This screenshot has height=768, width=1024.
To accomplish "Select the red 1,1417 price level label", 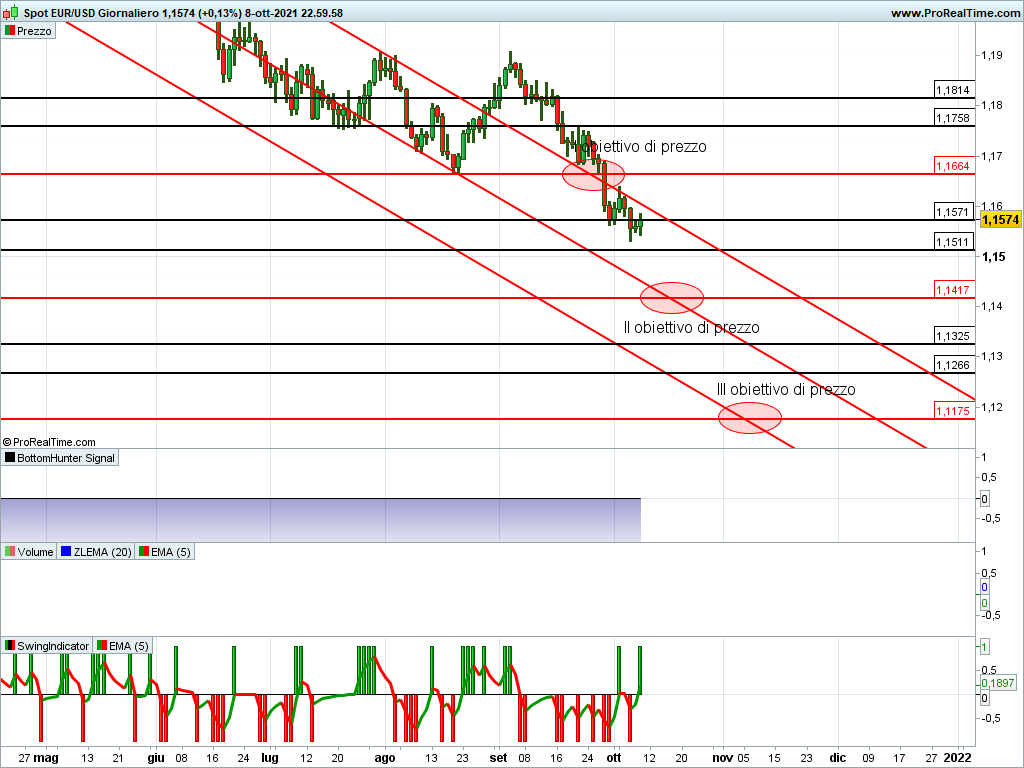I will click(x=953, y=289).
